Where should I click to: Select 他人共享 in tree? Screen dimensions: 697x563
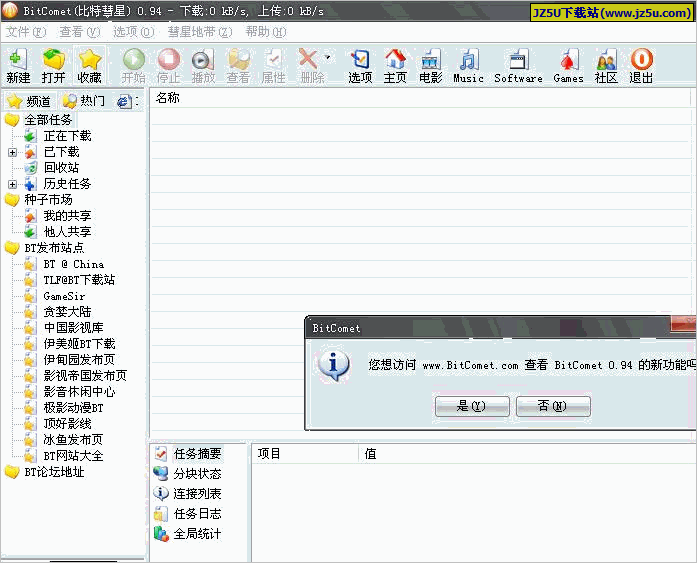click(x=68, y=232)
